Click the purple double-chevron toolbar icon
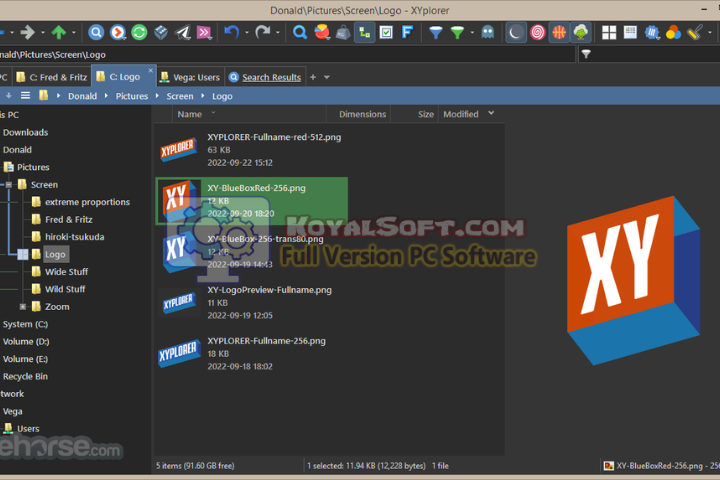 coord(204,32)
